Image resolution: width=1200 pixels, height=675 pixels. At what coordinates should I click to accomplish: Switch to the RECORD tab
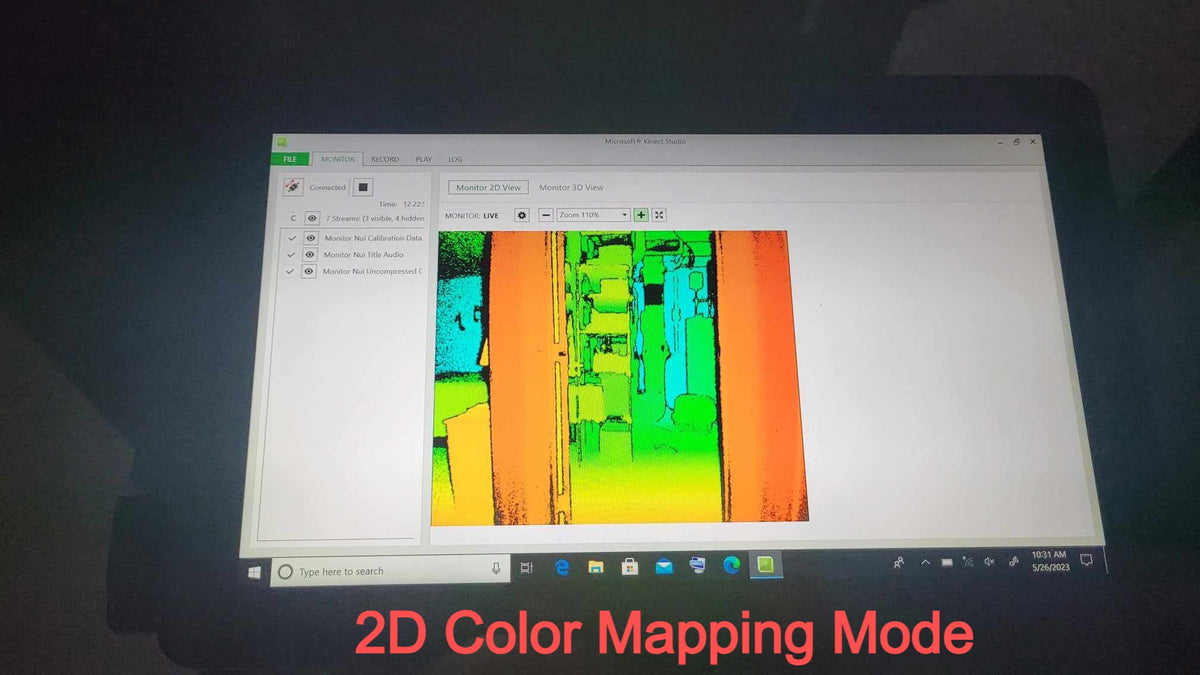pyautogui.click(x=385, y=159)
